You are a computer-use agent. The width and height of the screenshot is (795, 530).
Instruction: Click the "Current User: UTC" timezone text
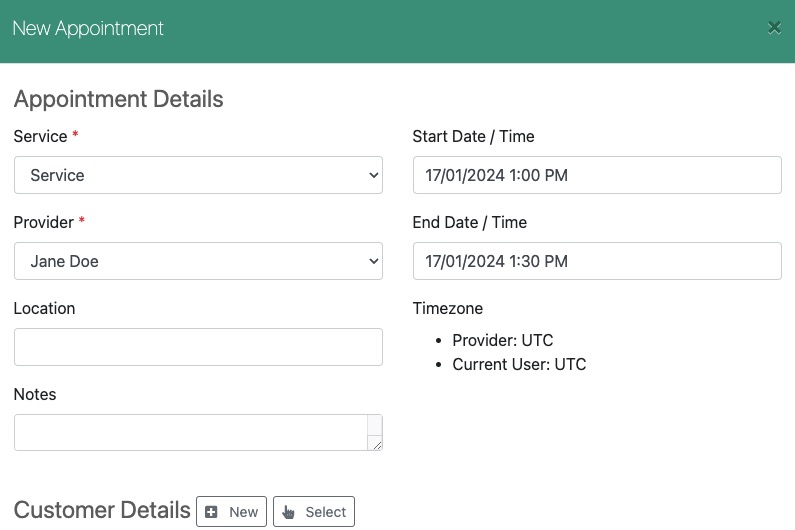coord(519,364)
